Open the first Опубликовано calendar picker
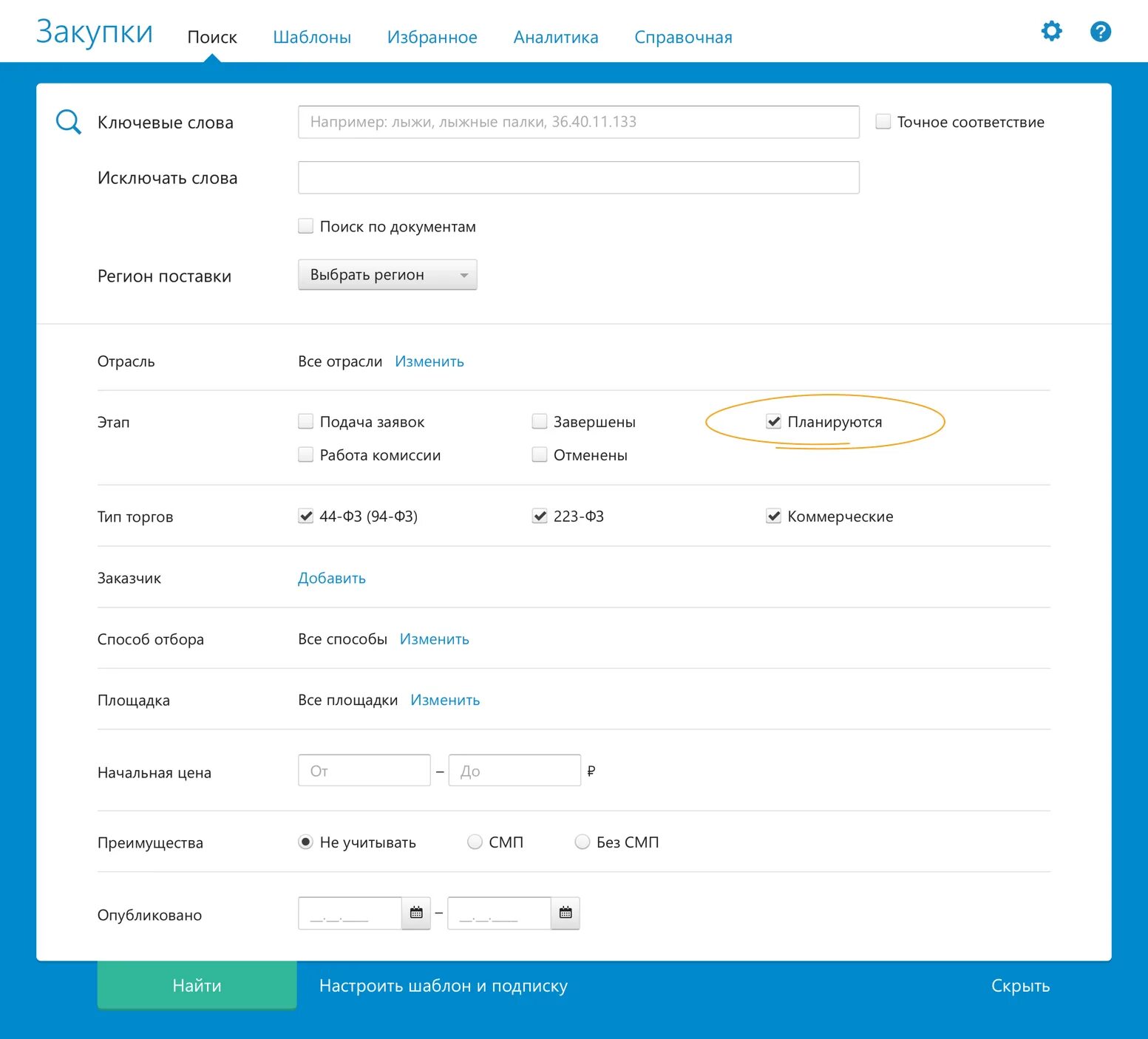Viewport: 1148px width, 1039px height. pyautogui.click(x=416, y=913)
